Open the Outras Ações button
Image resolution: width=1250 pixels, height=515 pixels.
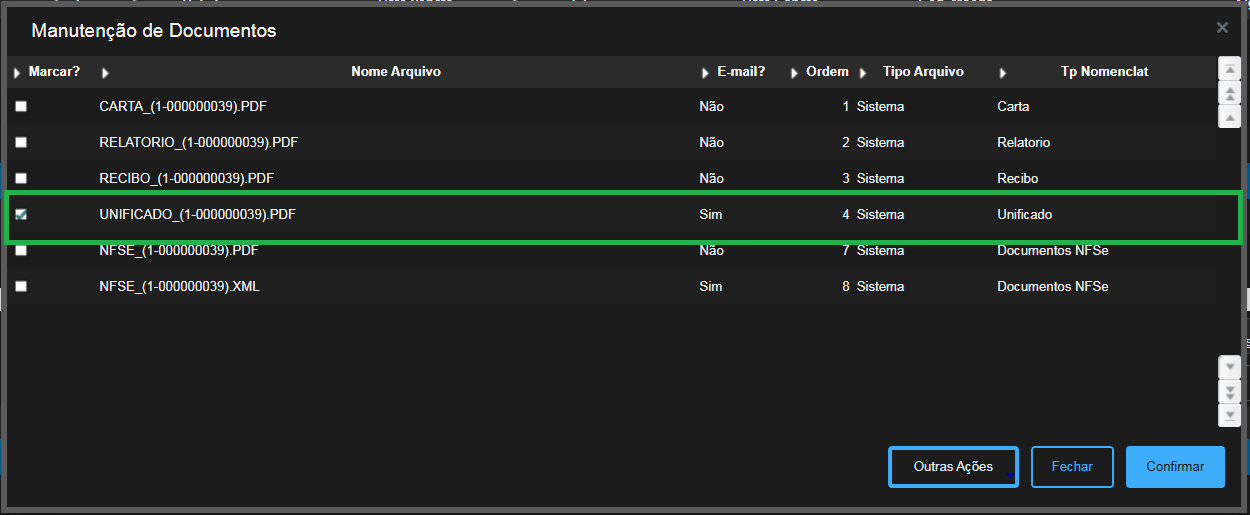953,467
